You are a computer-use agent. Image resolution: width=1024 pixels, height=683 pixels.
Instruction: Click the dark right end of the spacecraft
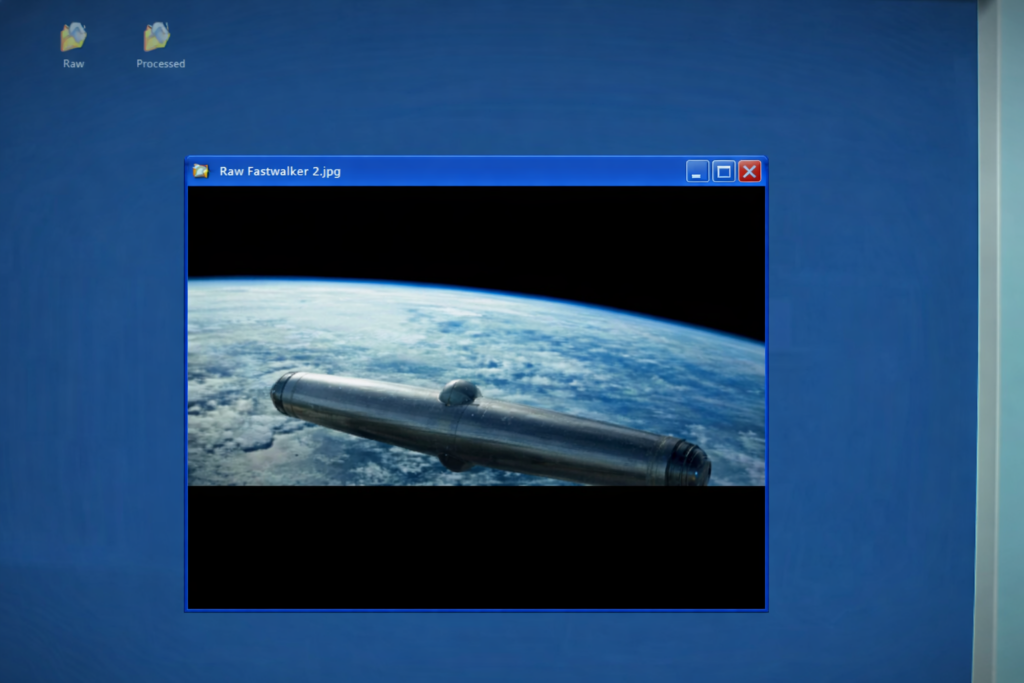(x=688, y=461)
